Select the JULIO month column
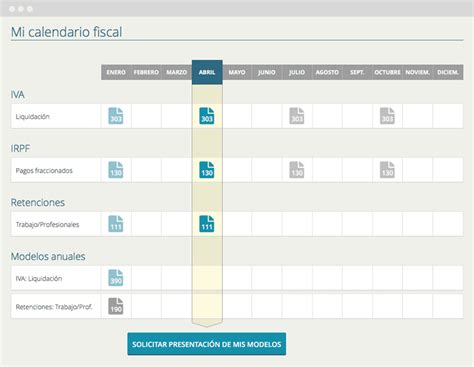This screenshot has width=474, height=367. tap(297, 72)
